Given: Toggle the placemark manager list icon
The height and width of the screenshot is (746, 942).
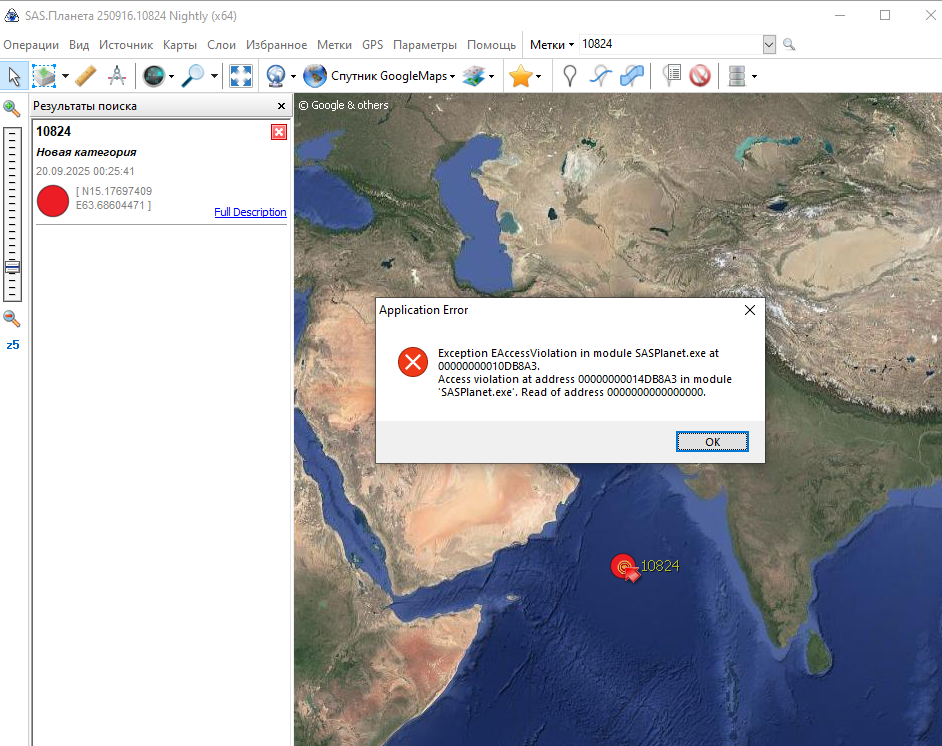Looking at the screenshot, I should click(671, 76).
